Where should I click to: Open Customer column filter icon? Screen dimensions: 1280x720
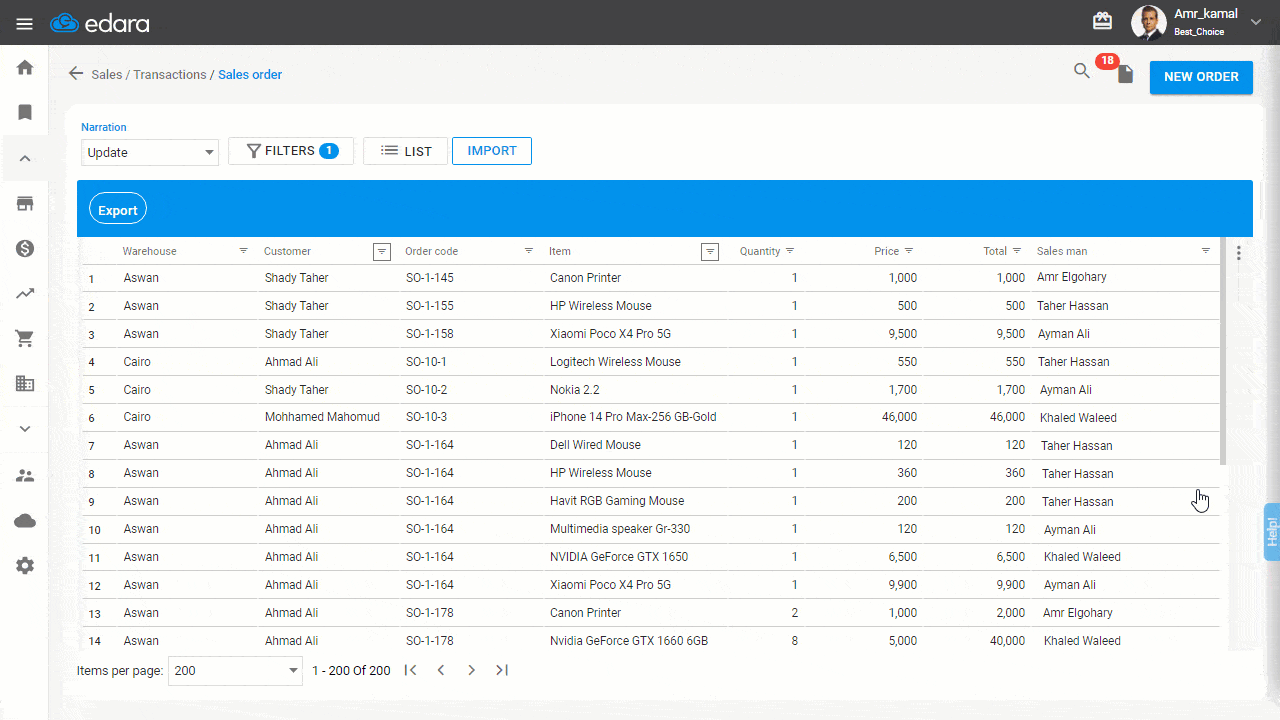(x=382, y=252)
